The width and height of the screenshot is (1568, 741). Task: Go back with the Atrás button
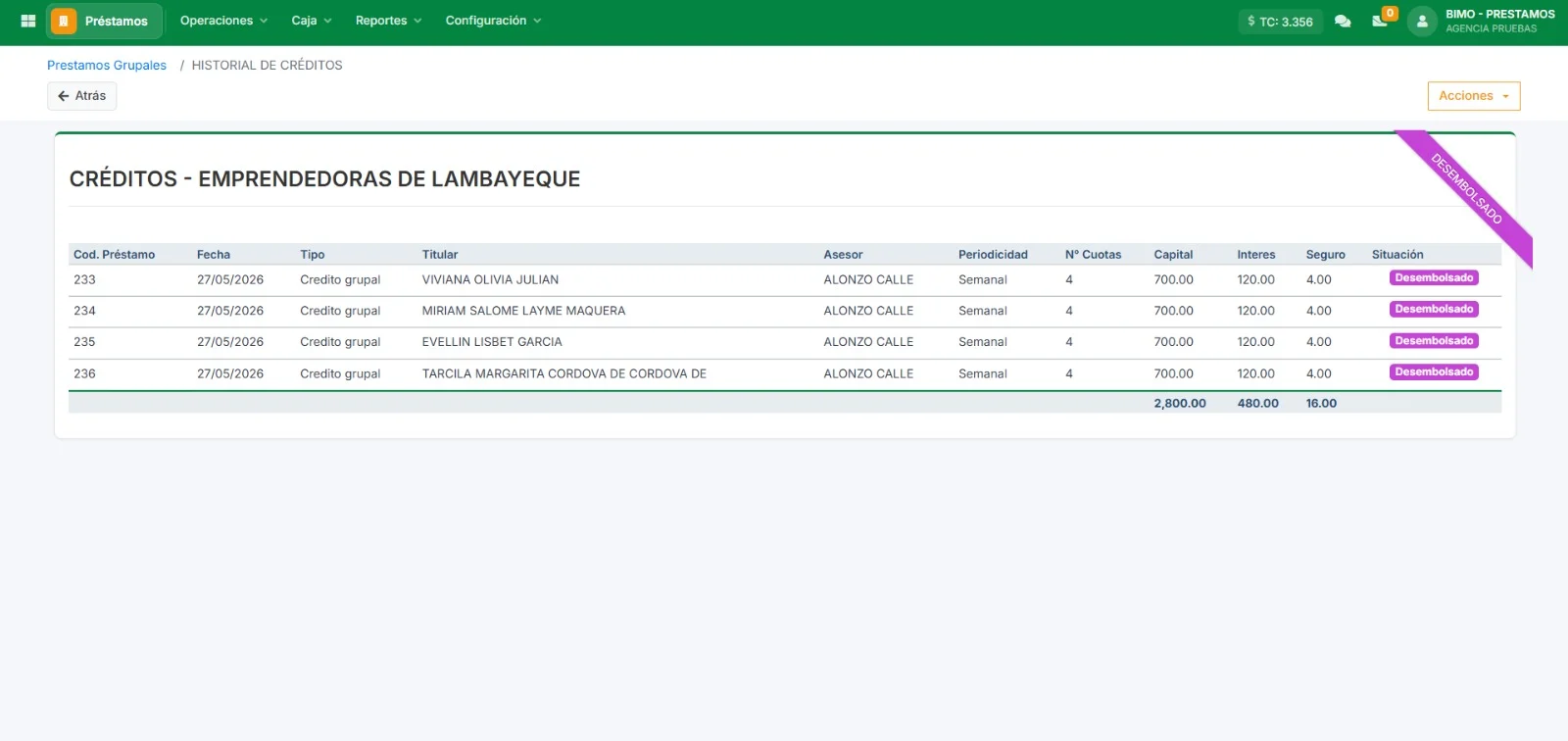pyautogui.click(x=82, y=96)
